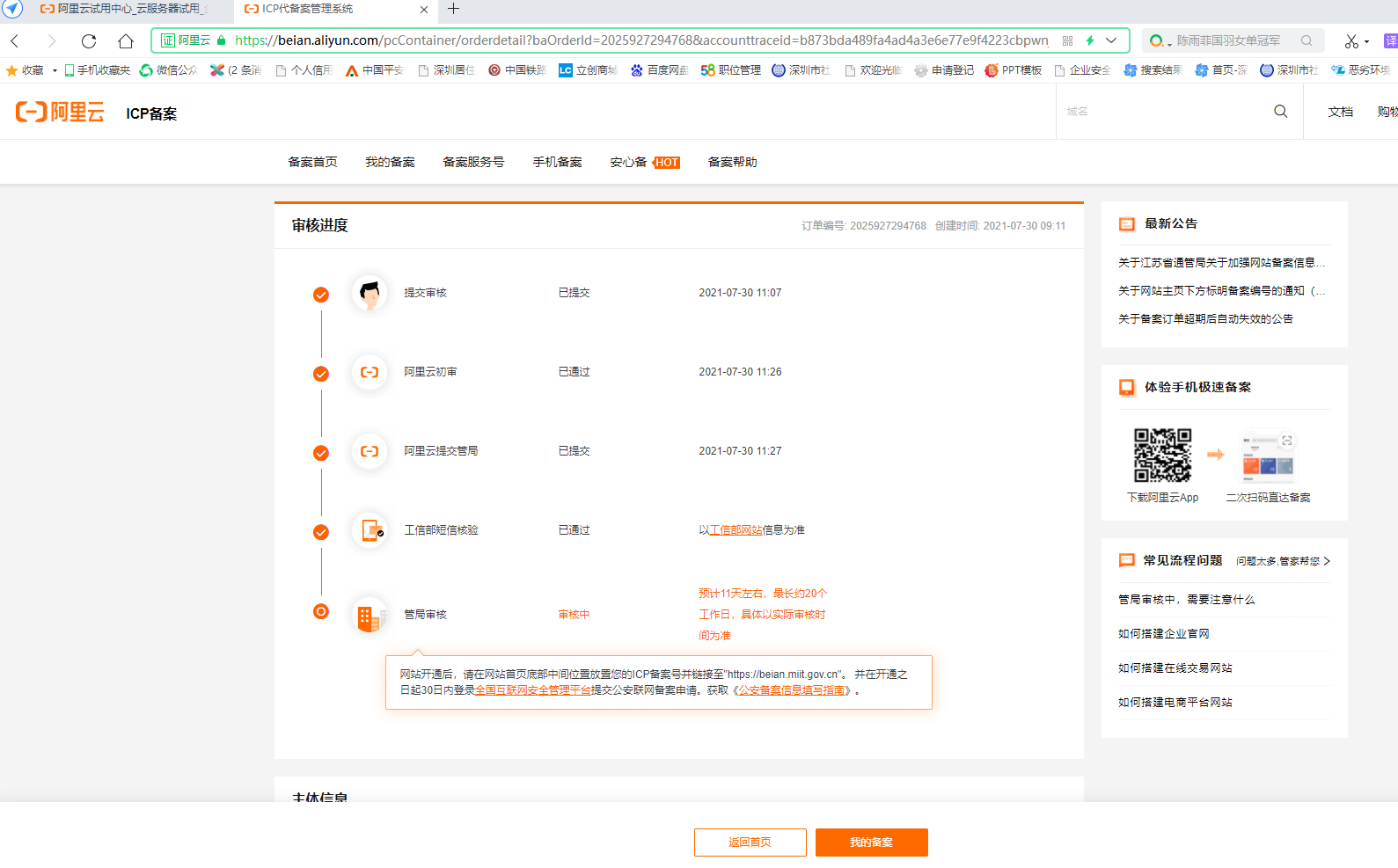
Task: Click the 阿里云 logo
Action: (x=60, y=113)
